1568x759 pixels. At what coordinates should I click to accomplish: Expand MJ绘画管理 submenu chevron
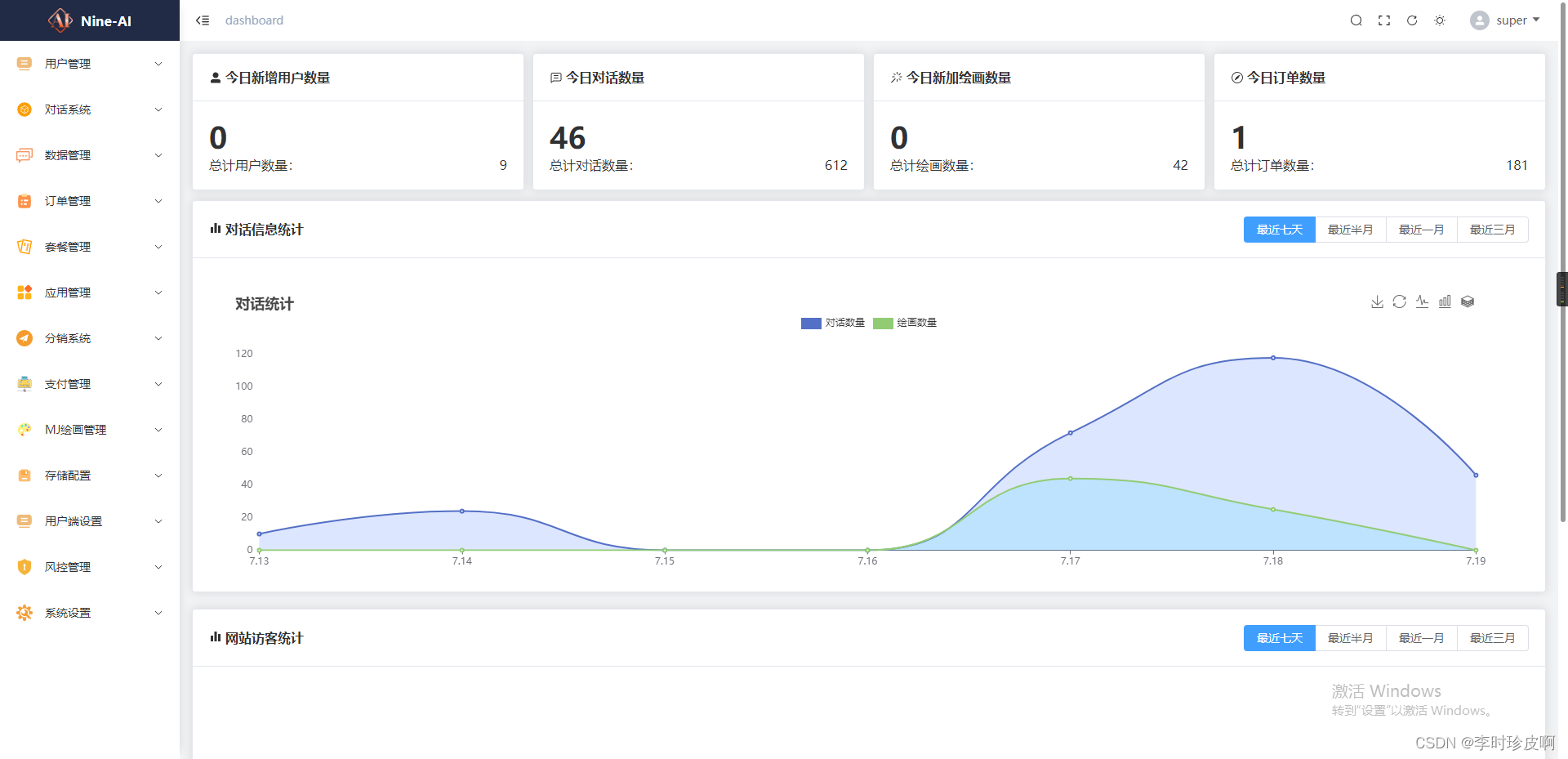[x=158, y=430]
